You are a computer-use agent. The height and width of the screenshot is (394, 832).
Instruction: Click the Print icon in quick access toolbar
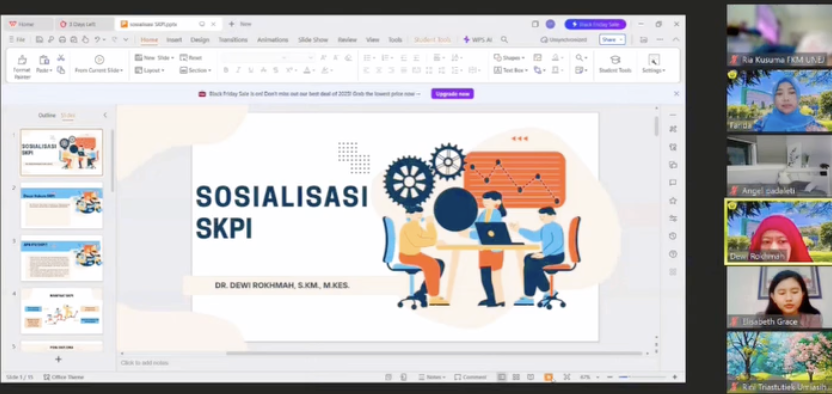pos(62,40)
